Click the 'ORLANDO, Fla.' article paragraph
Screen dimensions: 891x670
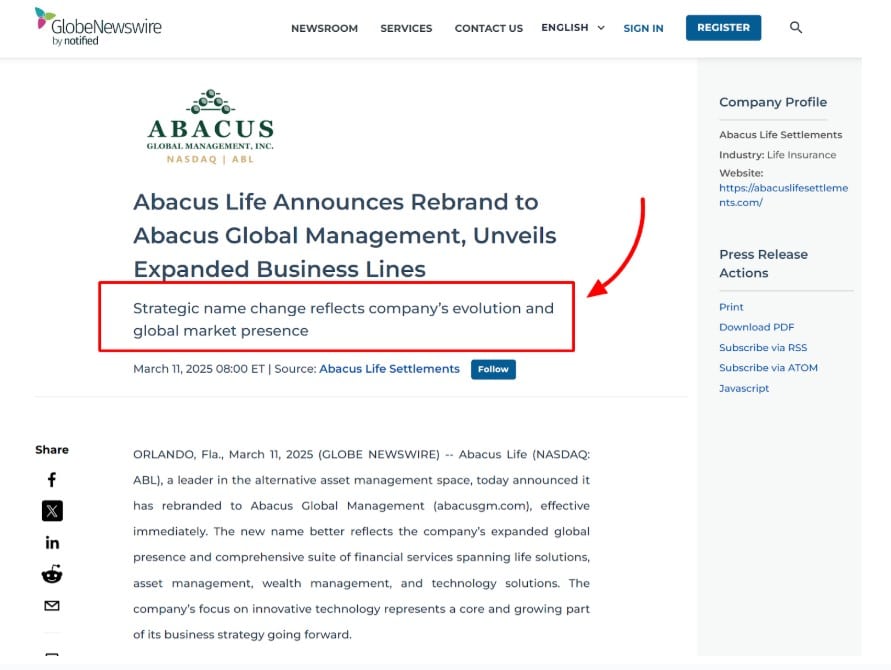click(x=361, y=544)
